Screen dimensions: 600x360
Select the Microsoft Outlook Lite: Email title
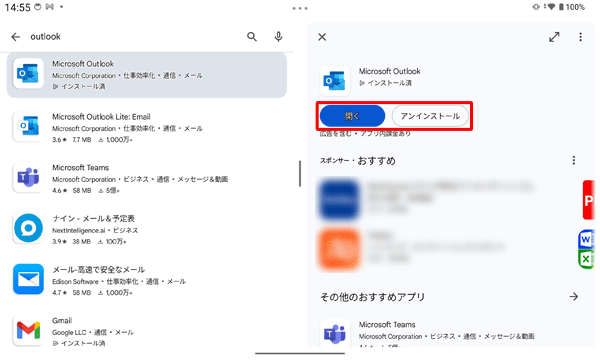(x=101, y=117)
